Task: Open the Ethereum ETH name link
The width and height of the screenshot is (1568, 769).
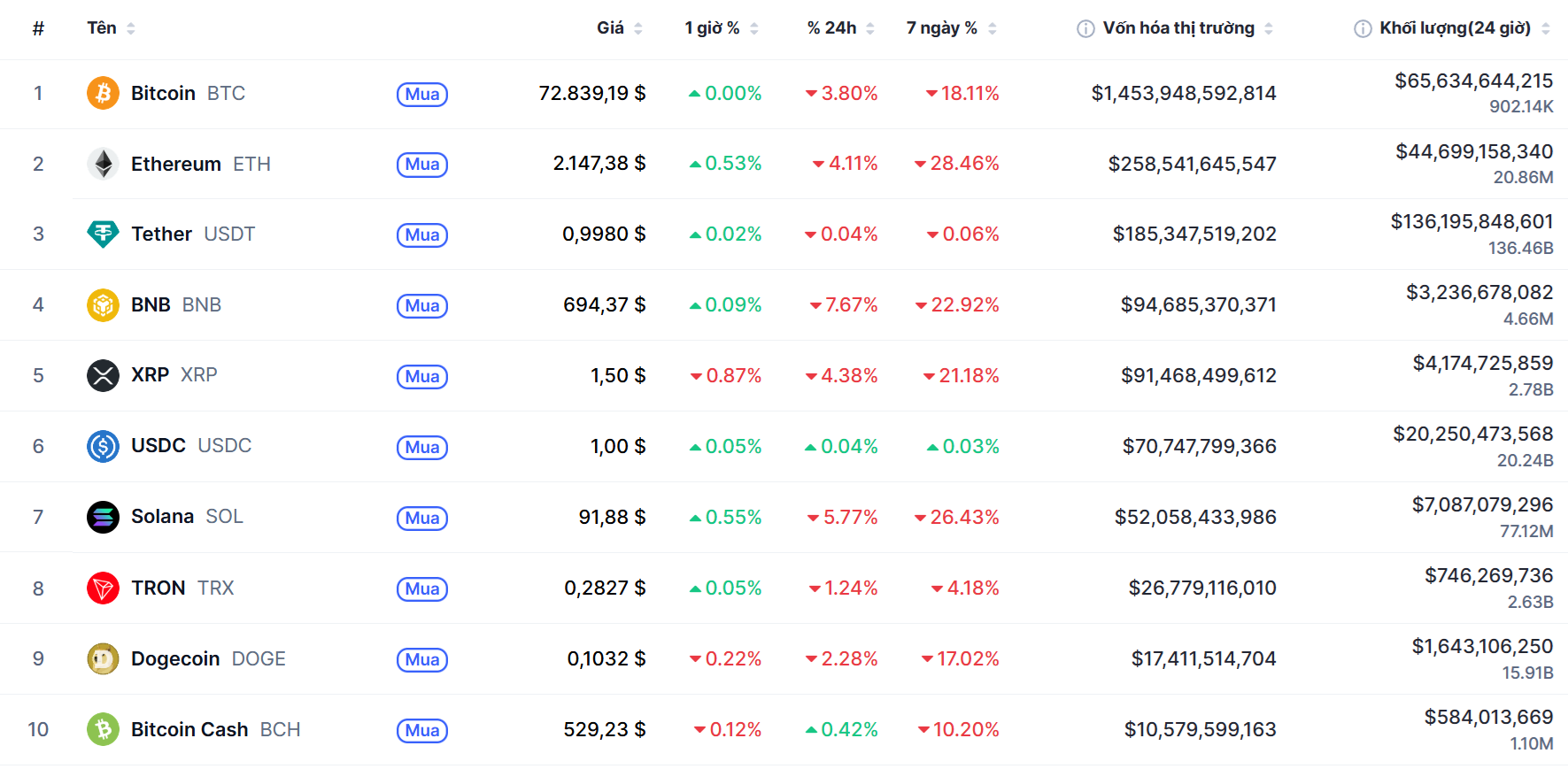Action: [201, 164]
